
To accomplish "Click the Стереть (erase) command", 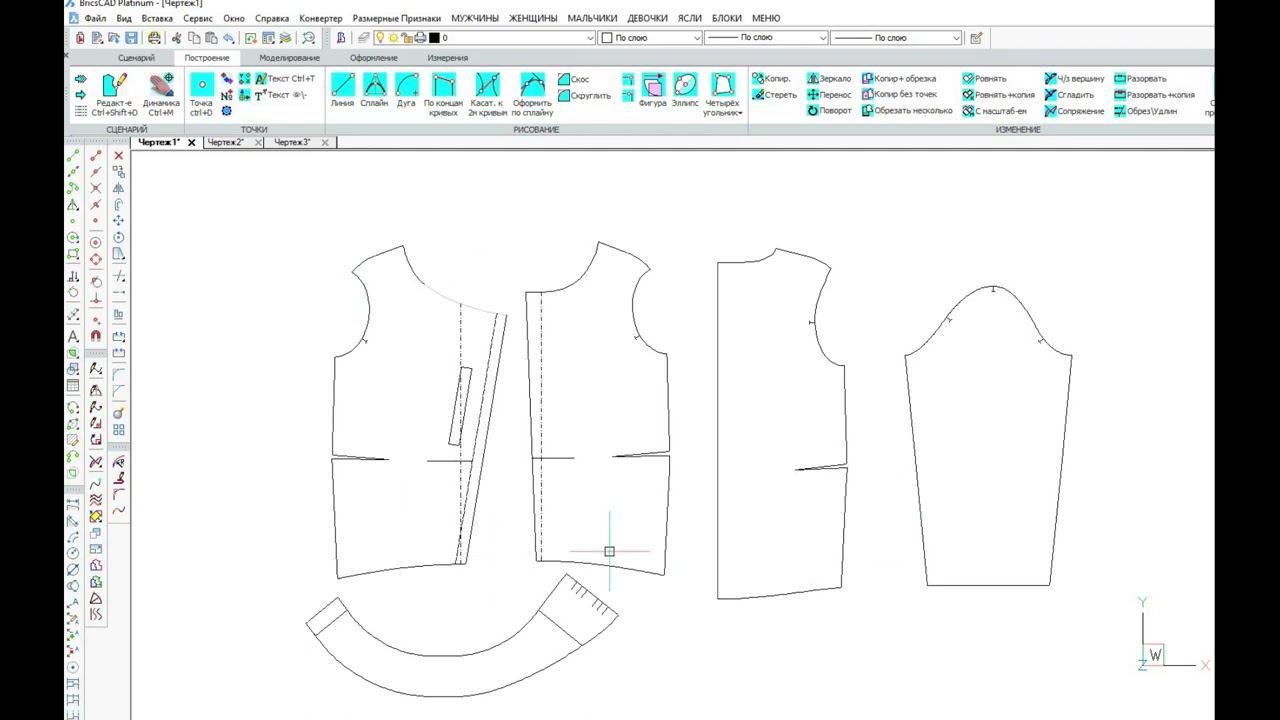I will [x=774, y=95].
